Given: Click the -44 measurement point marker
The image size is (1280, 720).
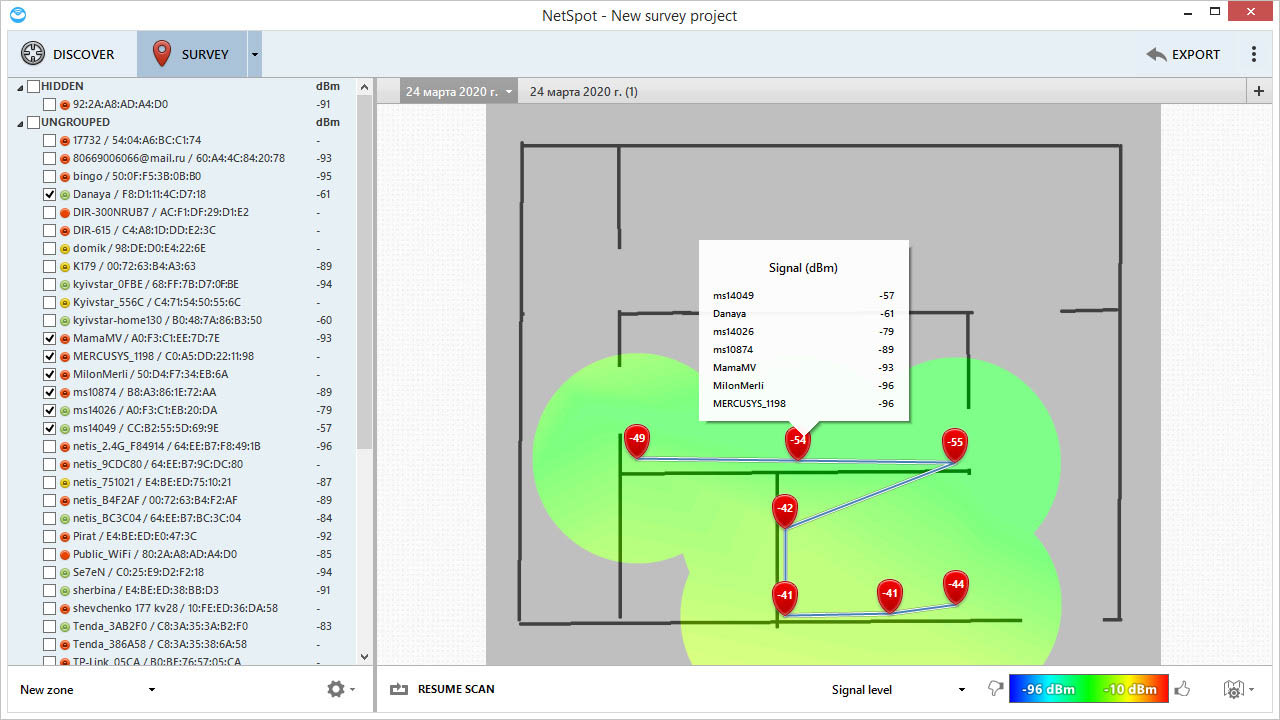Looking at the screenshot, I should coord(956,586).
